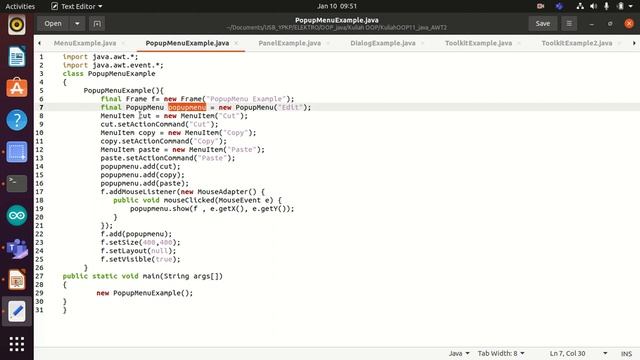Open the Rhythmbox music player from the dock
This screenshot has width=640, height=360.
tap(16, 25)
